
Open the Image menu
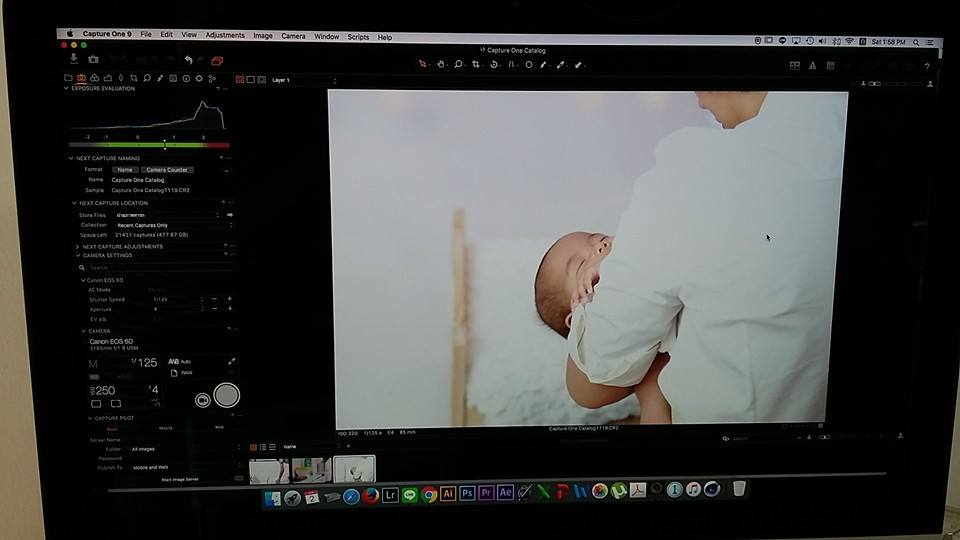click(263, 36)
